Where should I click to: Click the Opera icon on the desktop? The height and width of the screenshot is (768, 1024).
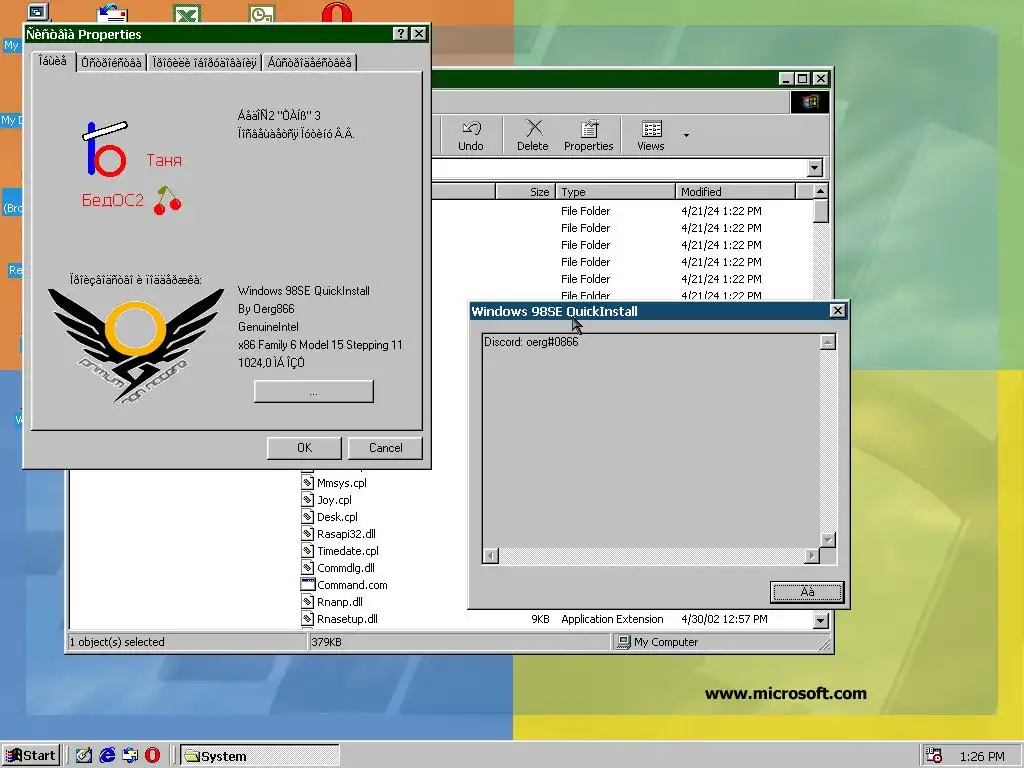(337, 13)
